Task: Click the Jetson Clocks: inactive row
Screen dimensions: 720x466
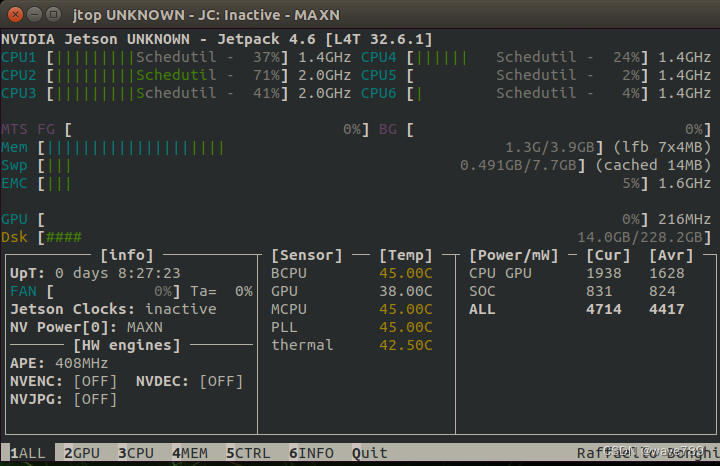Action: click(x=113, y=309)
